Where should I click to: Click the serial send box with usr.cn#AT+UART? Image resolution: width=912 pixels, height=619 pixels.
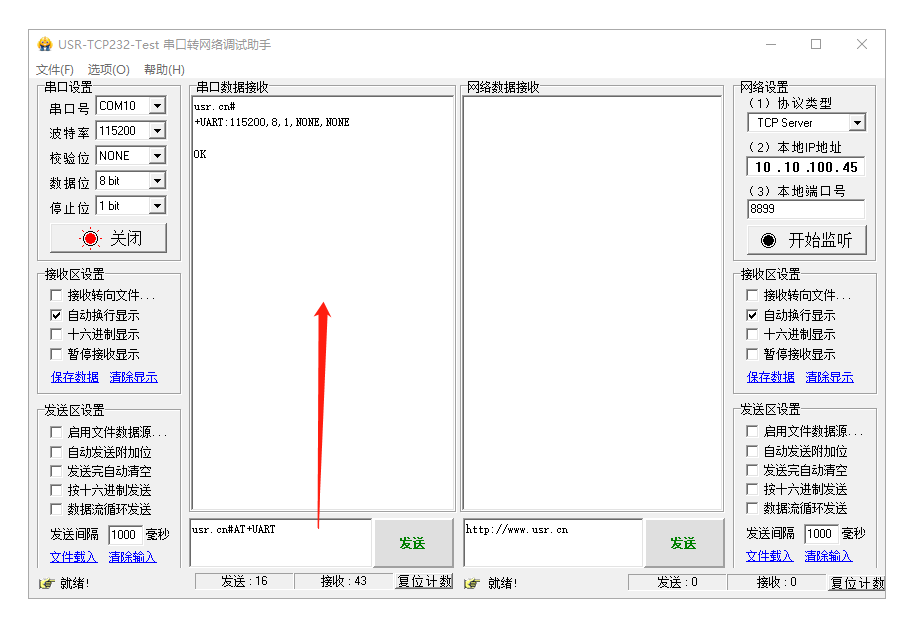281,543
